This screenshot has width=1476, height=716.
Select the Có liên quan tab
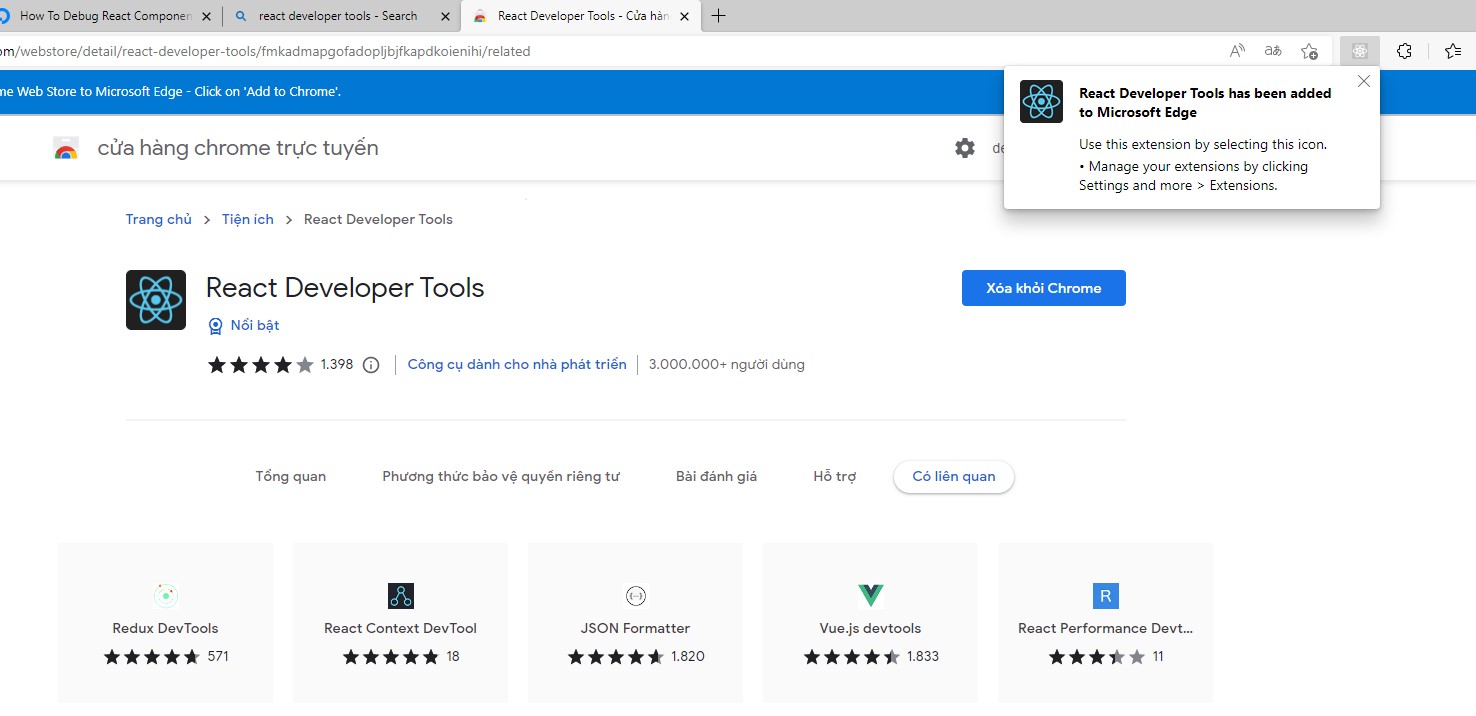954,477
